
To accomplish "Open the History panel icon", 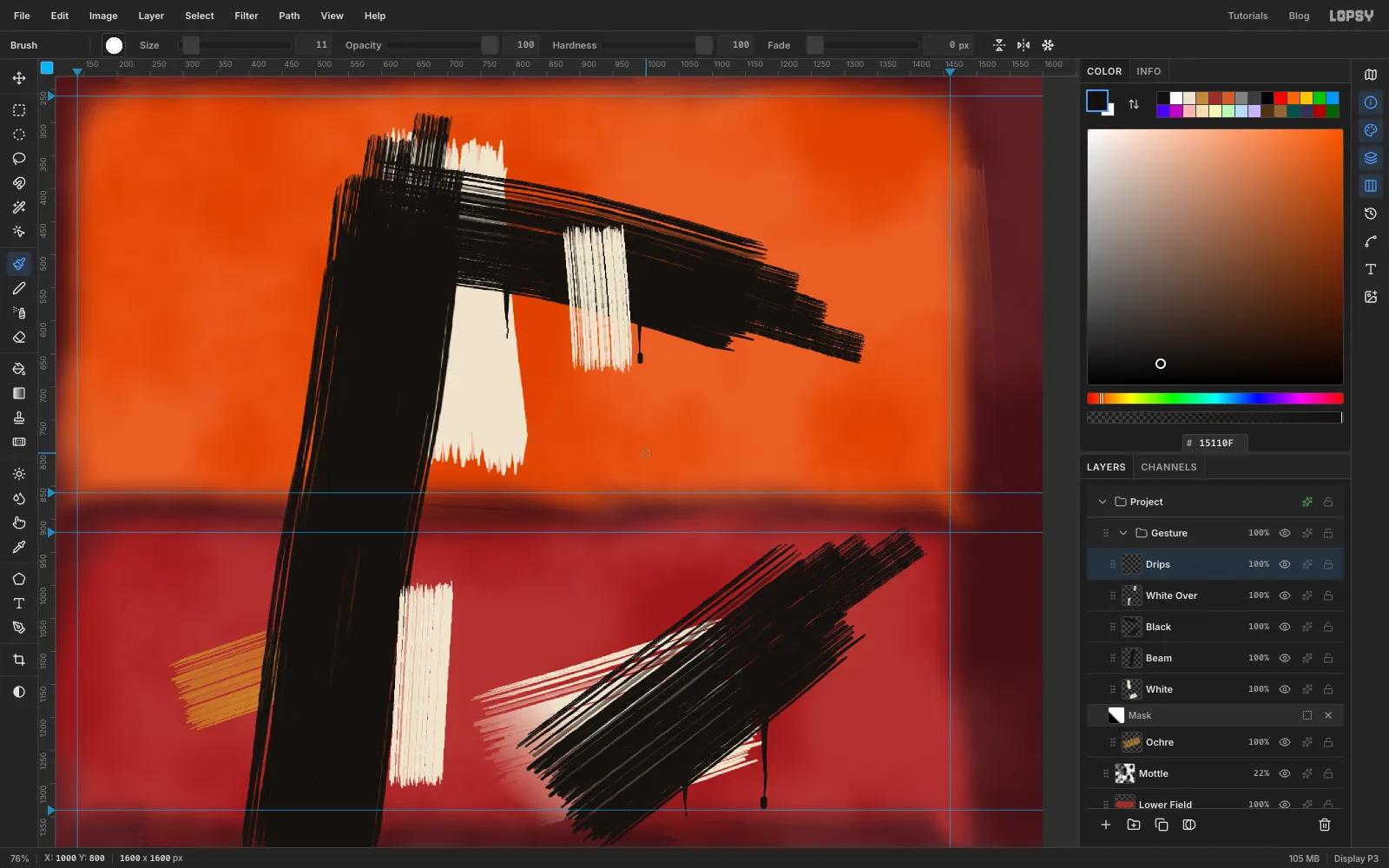I will (1371, 214).
